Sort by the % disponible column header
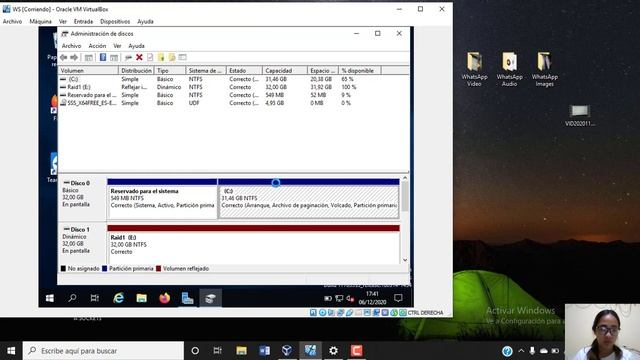This screenshot has height=360, width=640. (x=360, y=71)
